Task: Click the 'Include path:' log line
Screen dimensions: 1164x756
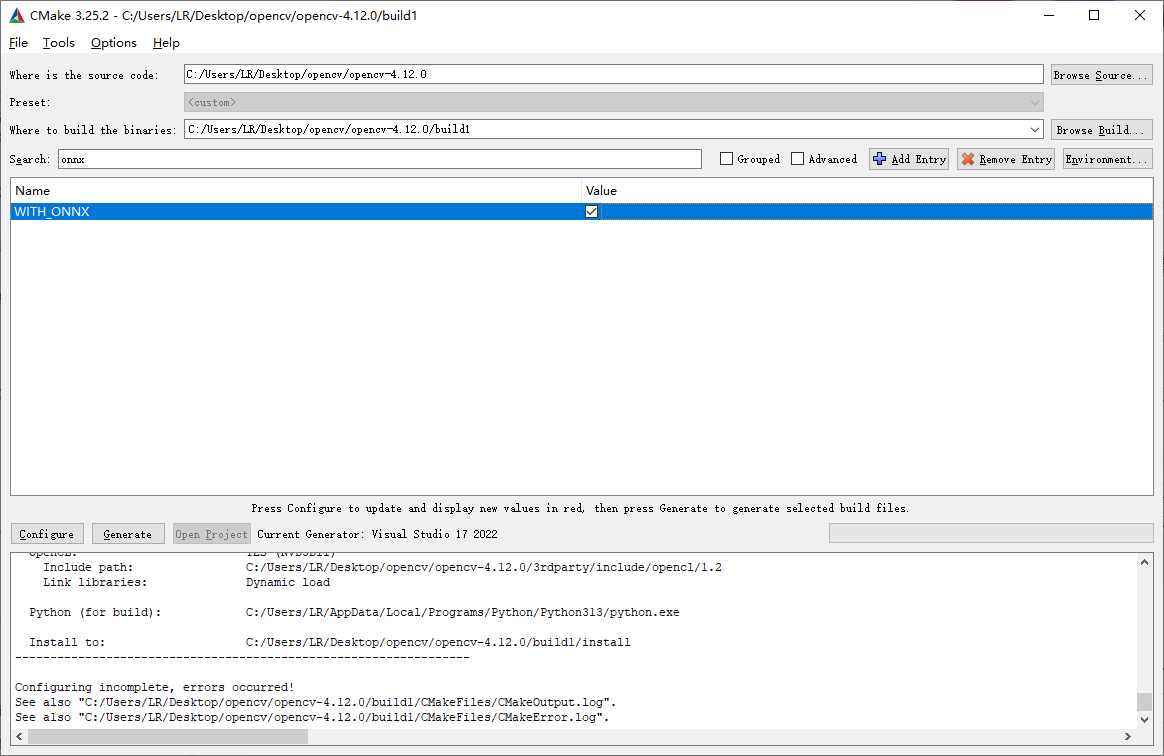Action: [382, 567]
